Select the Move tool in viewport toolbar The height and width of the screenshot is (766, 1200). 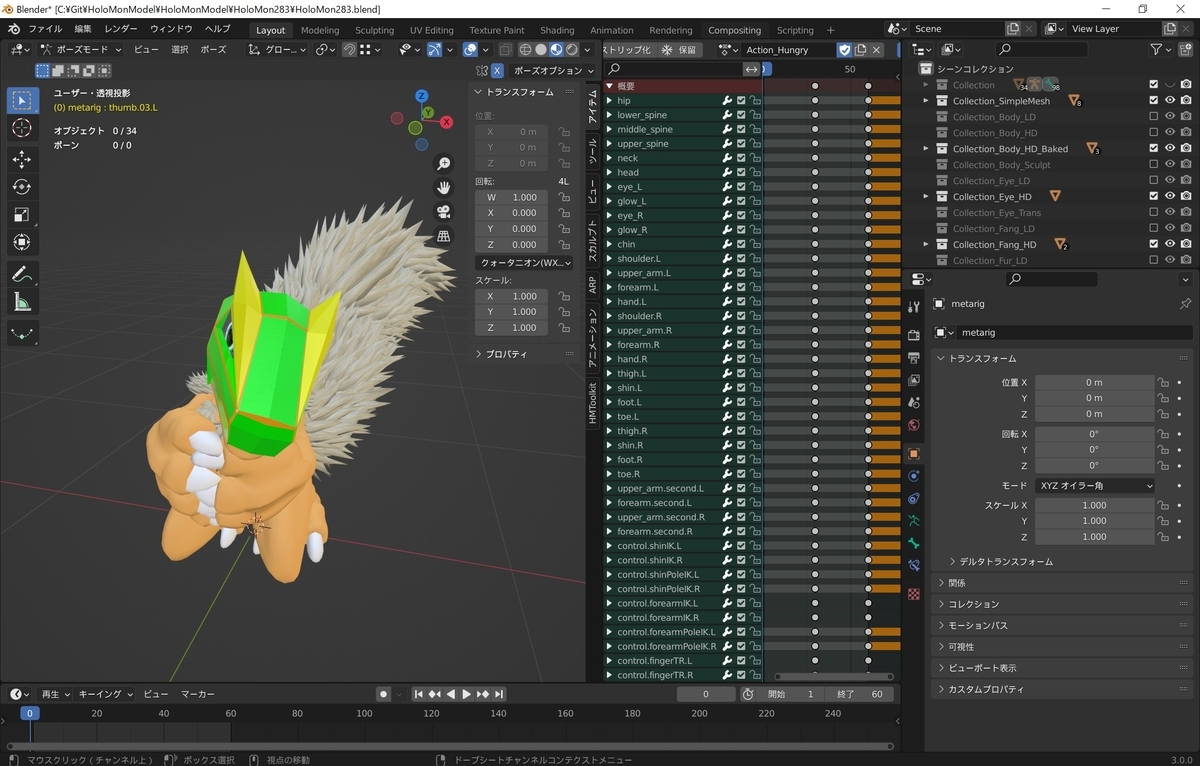(23, 159)
